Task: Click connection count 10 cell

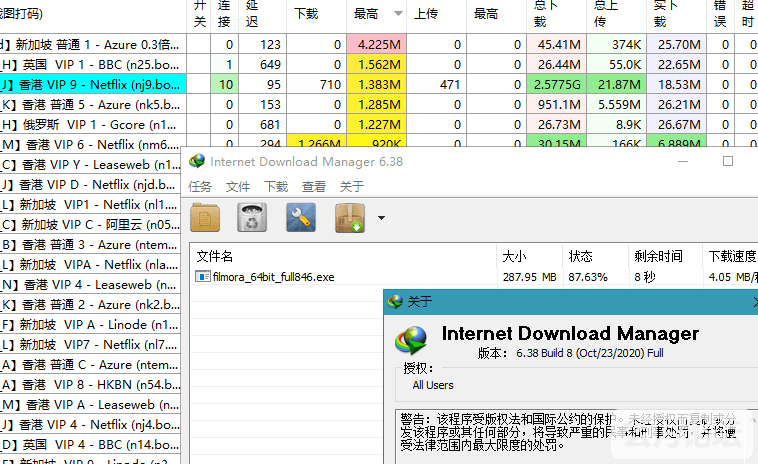Action: [x=225, y=85]
